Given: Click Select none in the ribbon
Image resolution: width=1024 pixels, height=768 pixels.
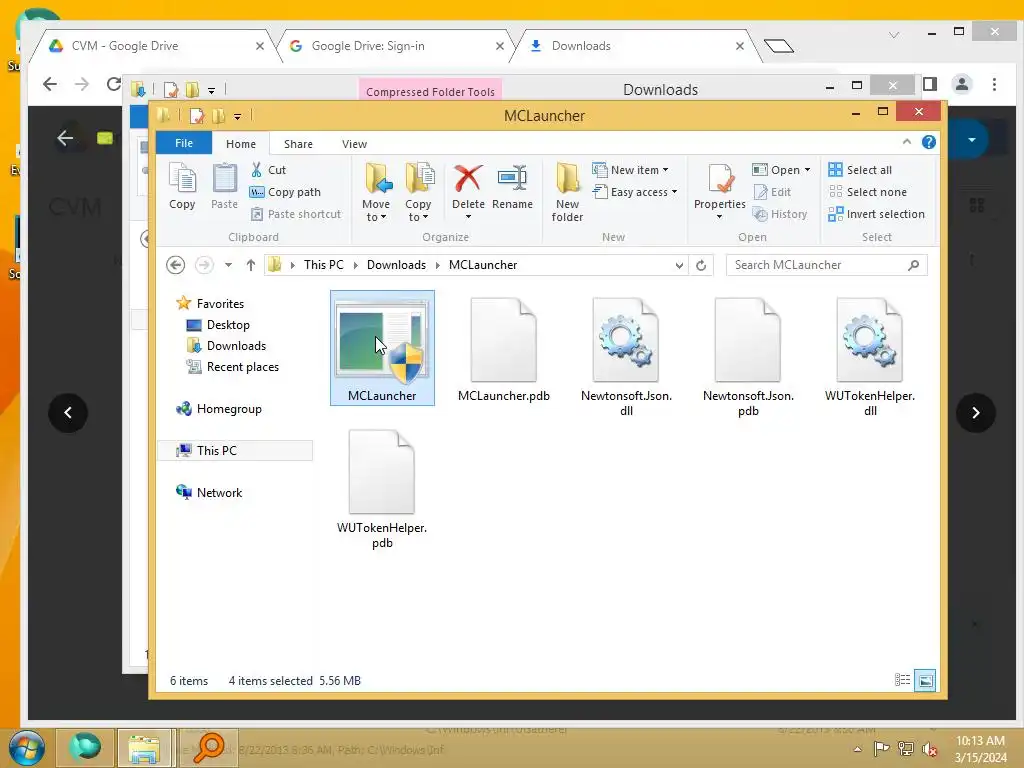Looking at the screenshot, I should click(x=868, y=192).
